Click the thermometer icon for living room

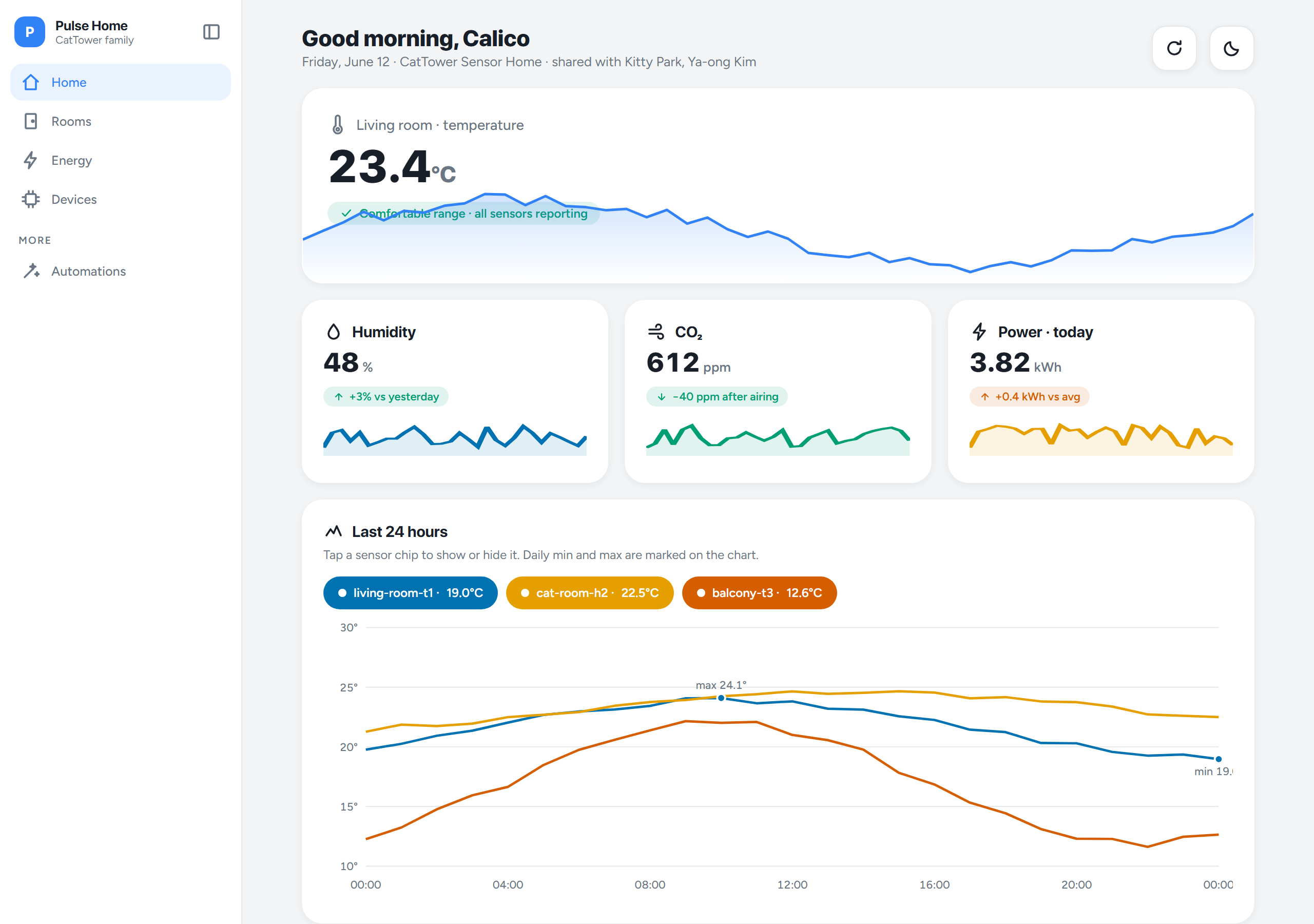click(338, 125)
